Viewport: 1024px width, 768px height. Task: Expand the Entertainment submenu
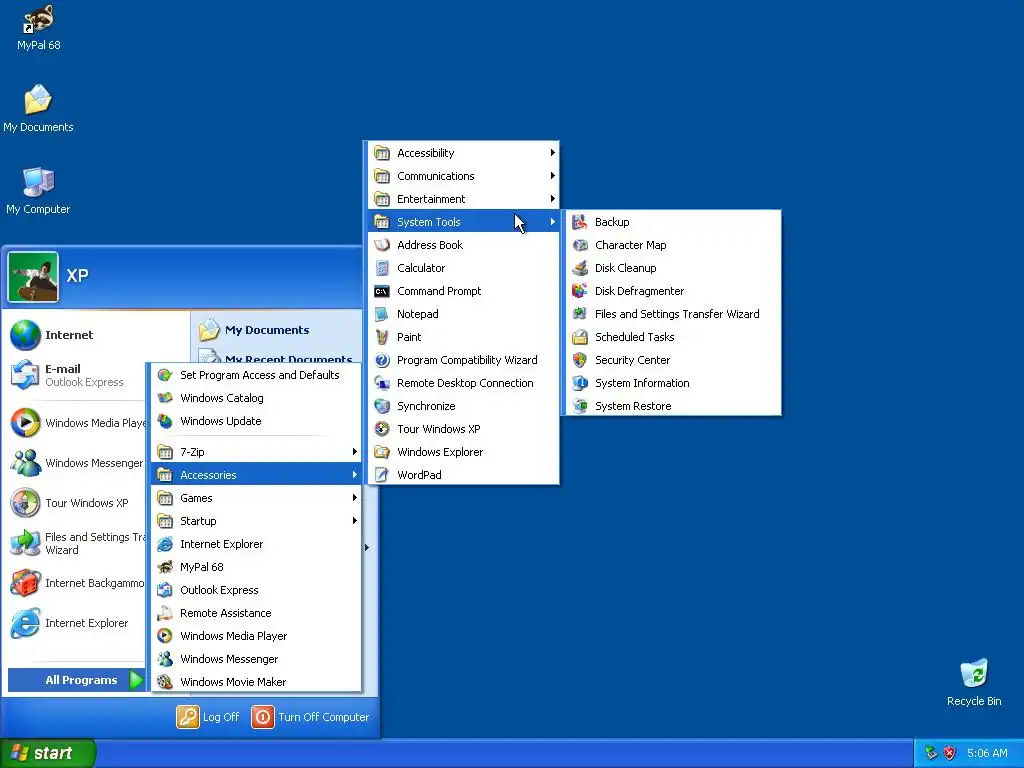464,199
